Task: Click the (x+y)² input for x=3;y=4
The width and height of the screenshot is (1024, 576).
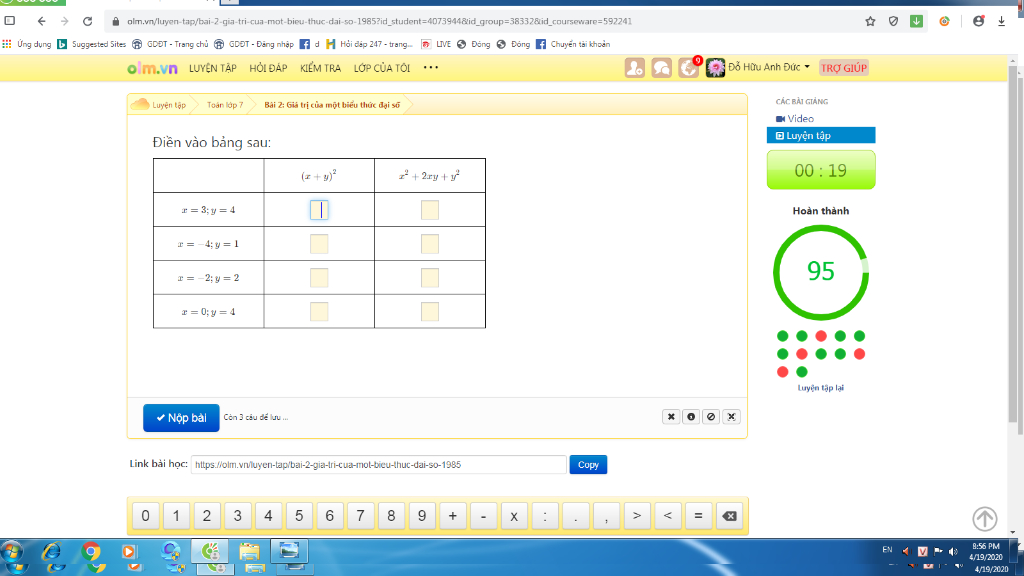Action: pyautogui.click(x=319, y=210)
